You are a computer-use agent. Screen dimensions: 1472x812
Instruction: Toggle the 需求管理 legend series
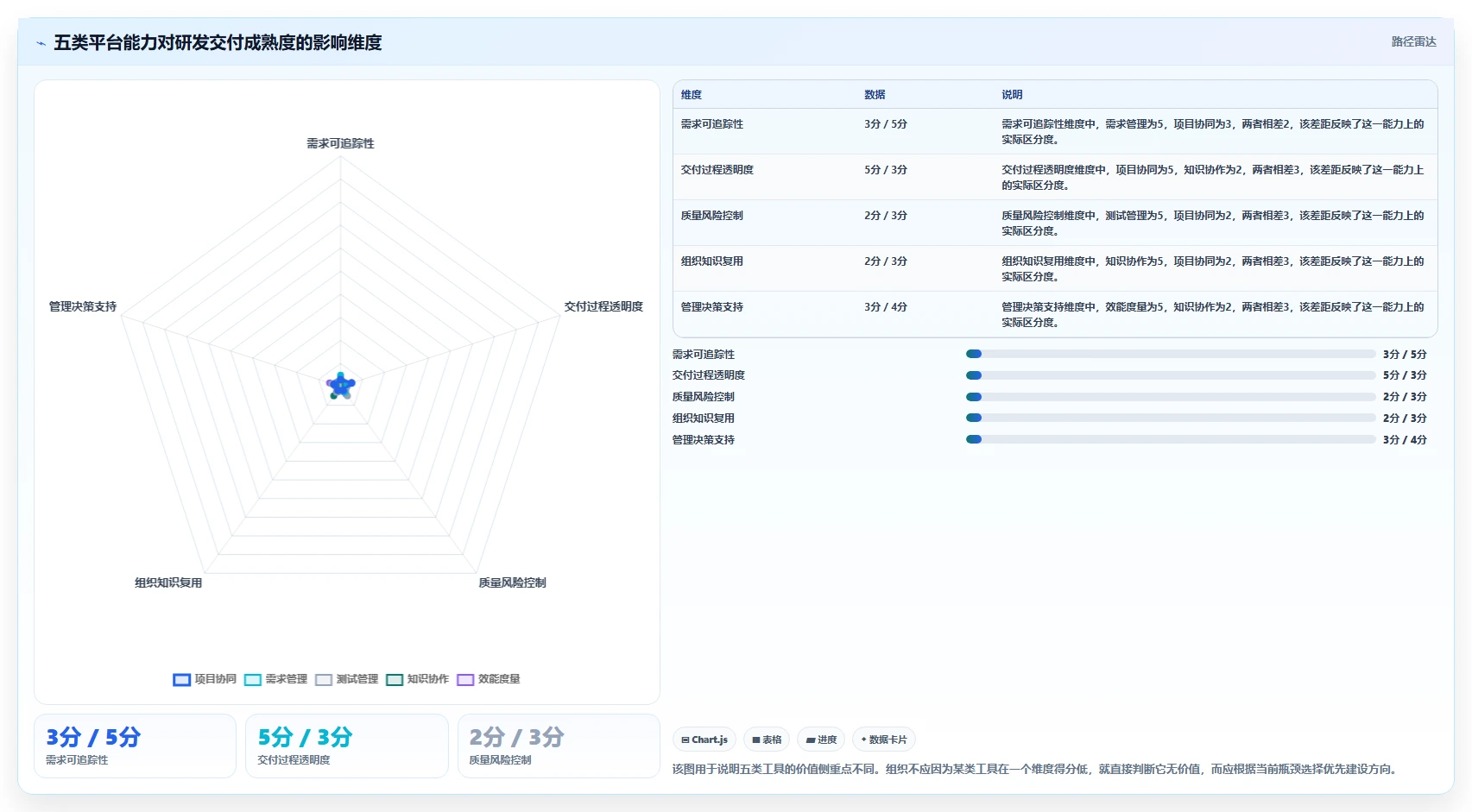pos(275,679)
